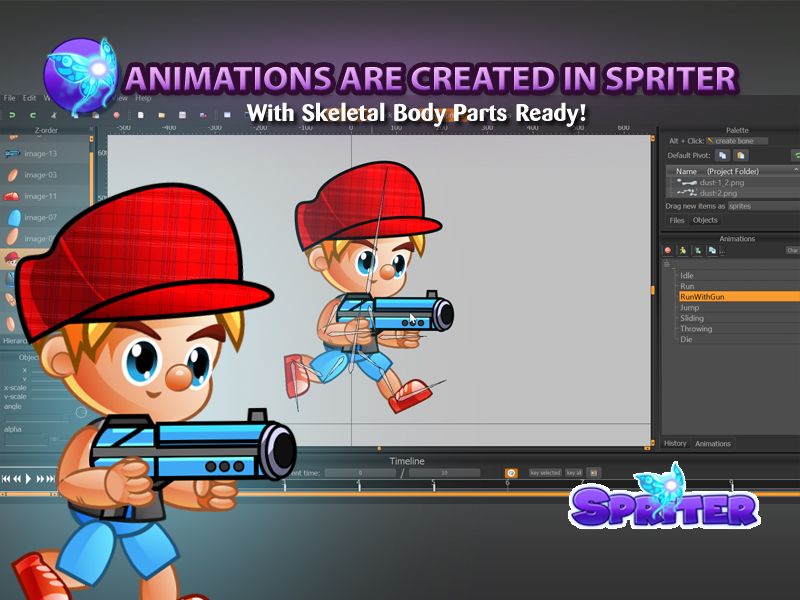
Task: Click the New project page icon
Action: 140,115
